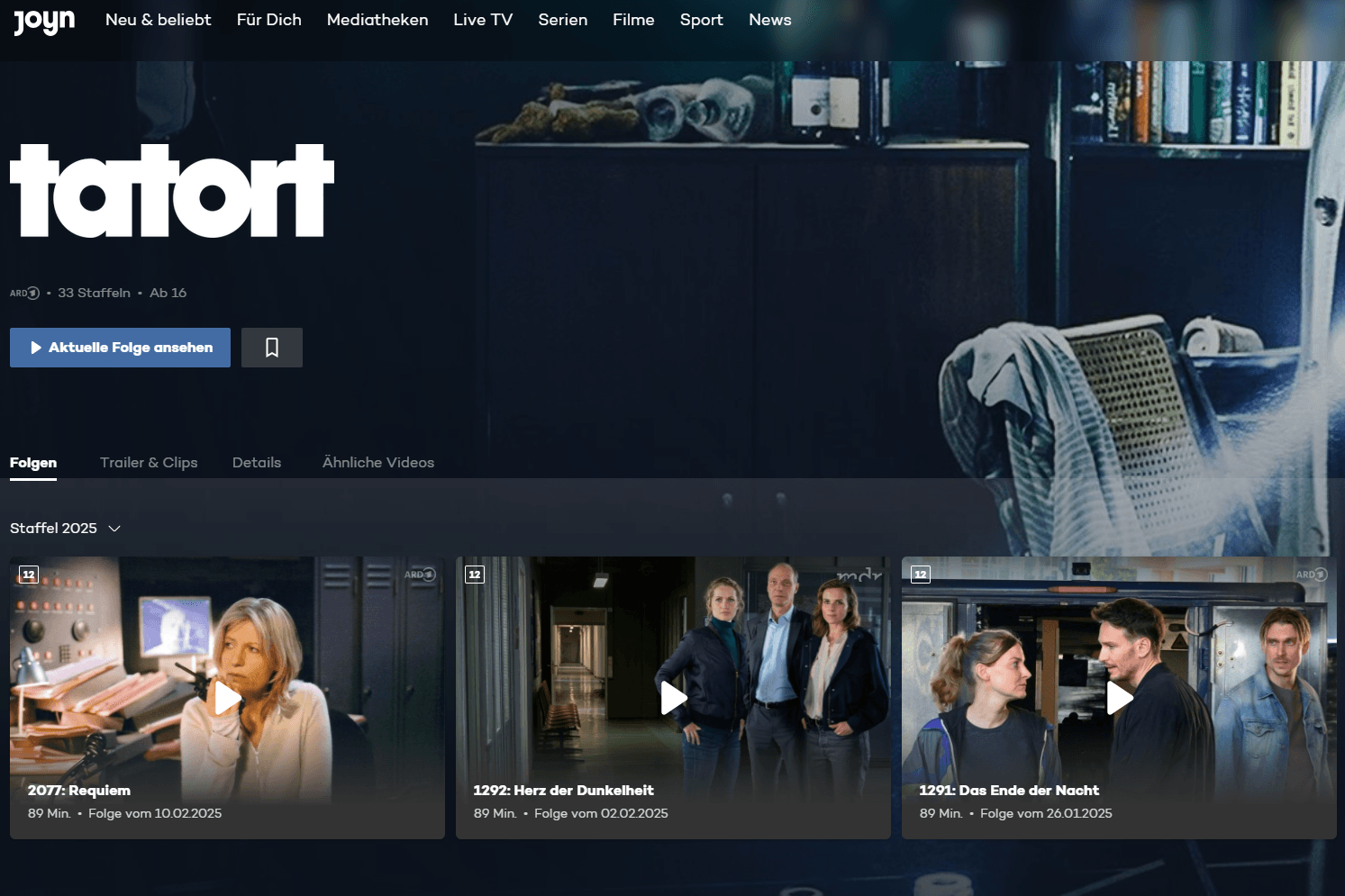Image resolution: width=1345 pixels, height=896 pixels.
Task: Open the Serien category
Action: click(x=563, y=20)
